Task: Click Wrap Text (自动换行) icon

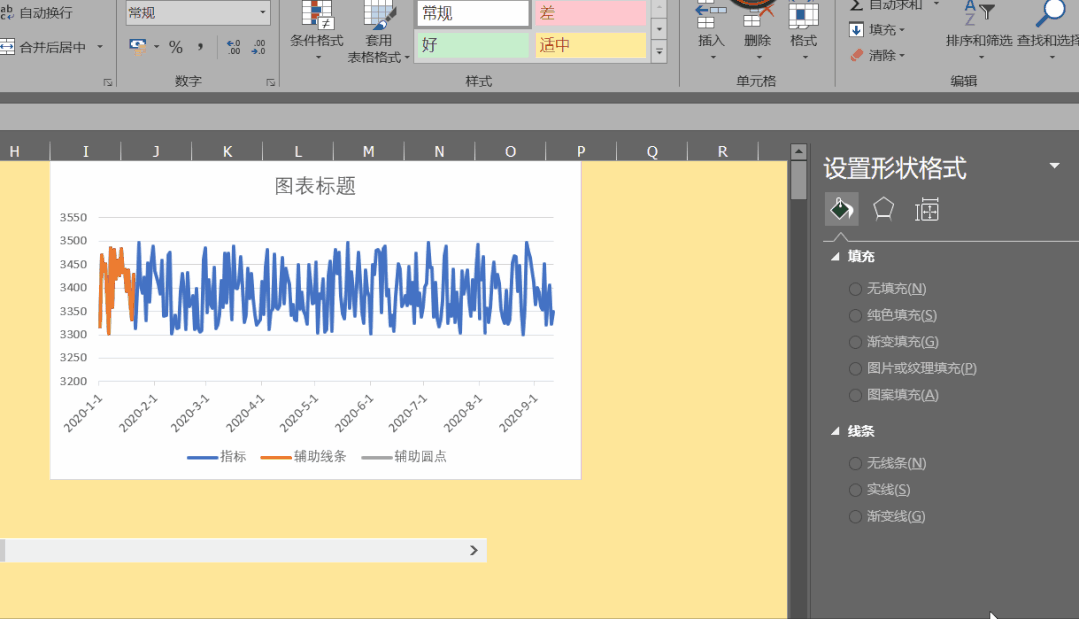Action: (7, 12)
